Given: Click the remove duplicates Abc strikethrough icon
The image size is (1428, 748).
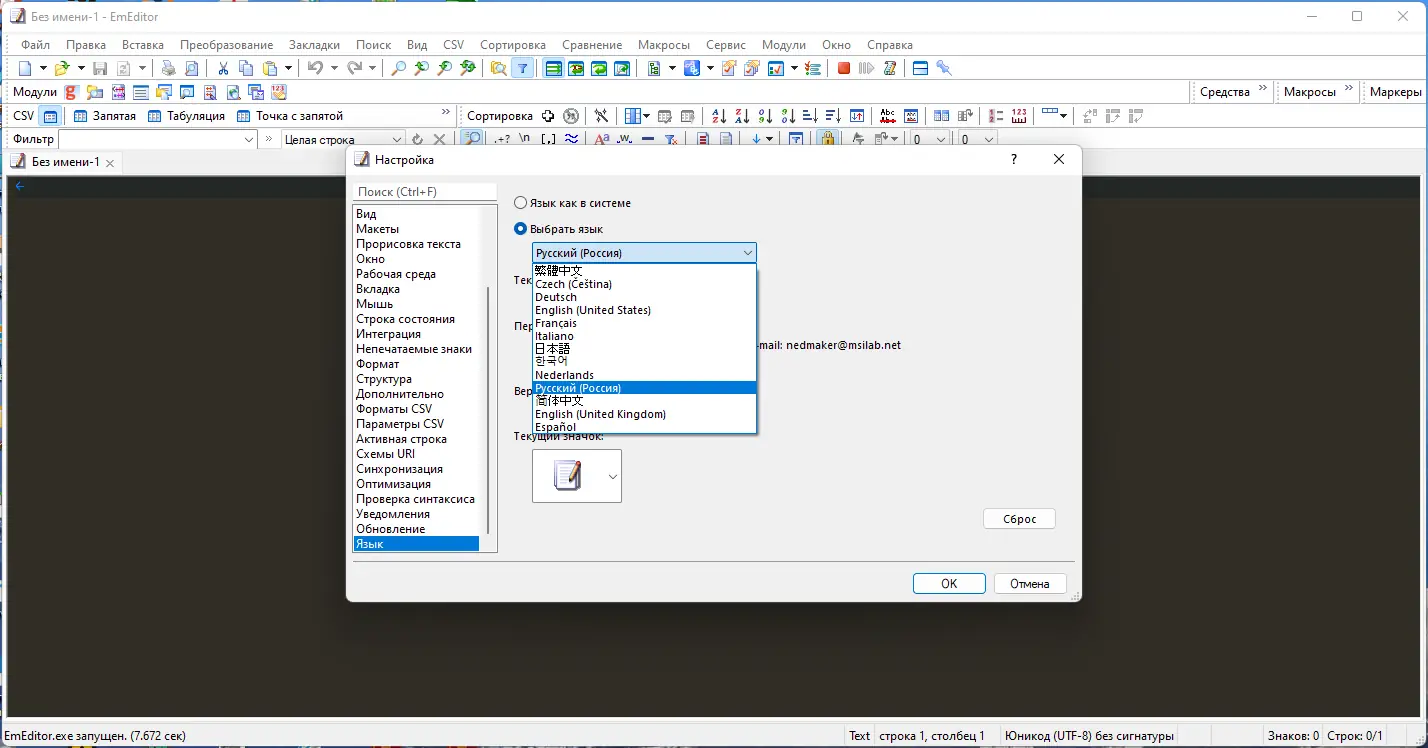Looking at the screenshot, I should pyautogui.click(x=887, y=116).
